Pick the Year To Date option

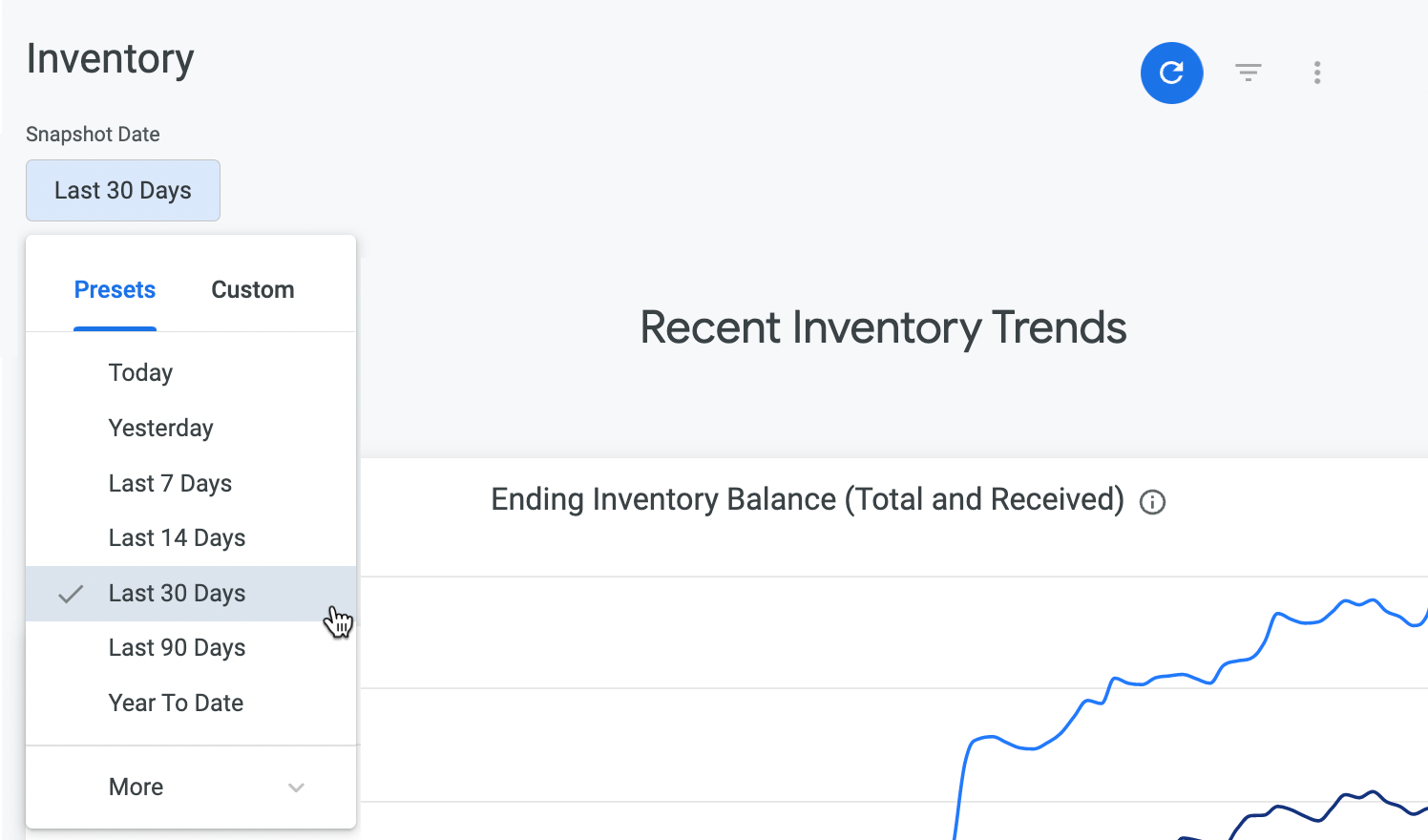click(176, 703)
